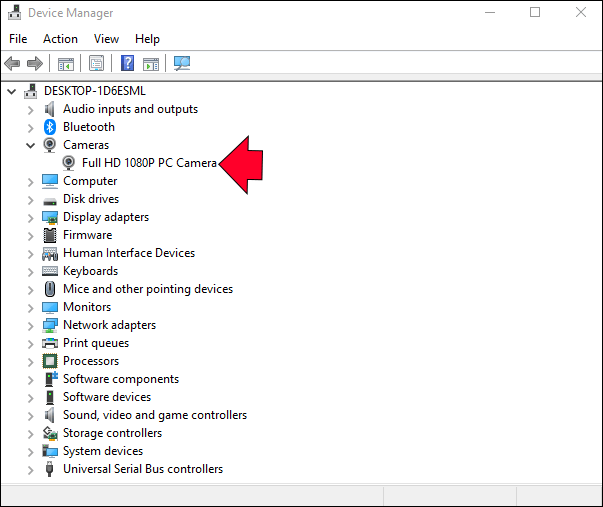Click the Print queues printer icon
This screenshot has height=507, width=603.
[x=50, y=343]
